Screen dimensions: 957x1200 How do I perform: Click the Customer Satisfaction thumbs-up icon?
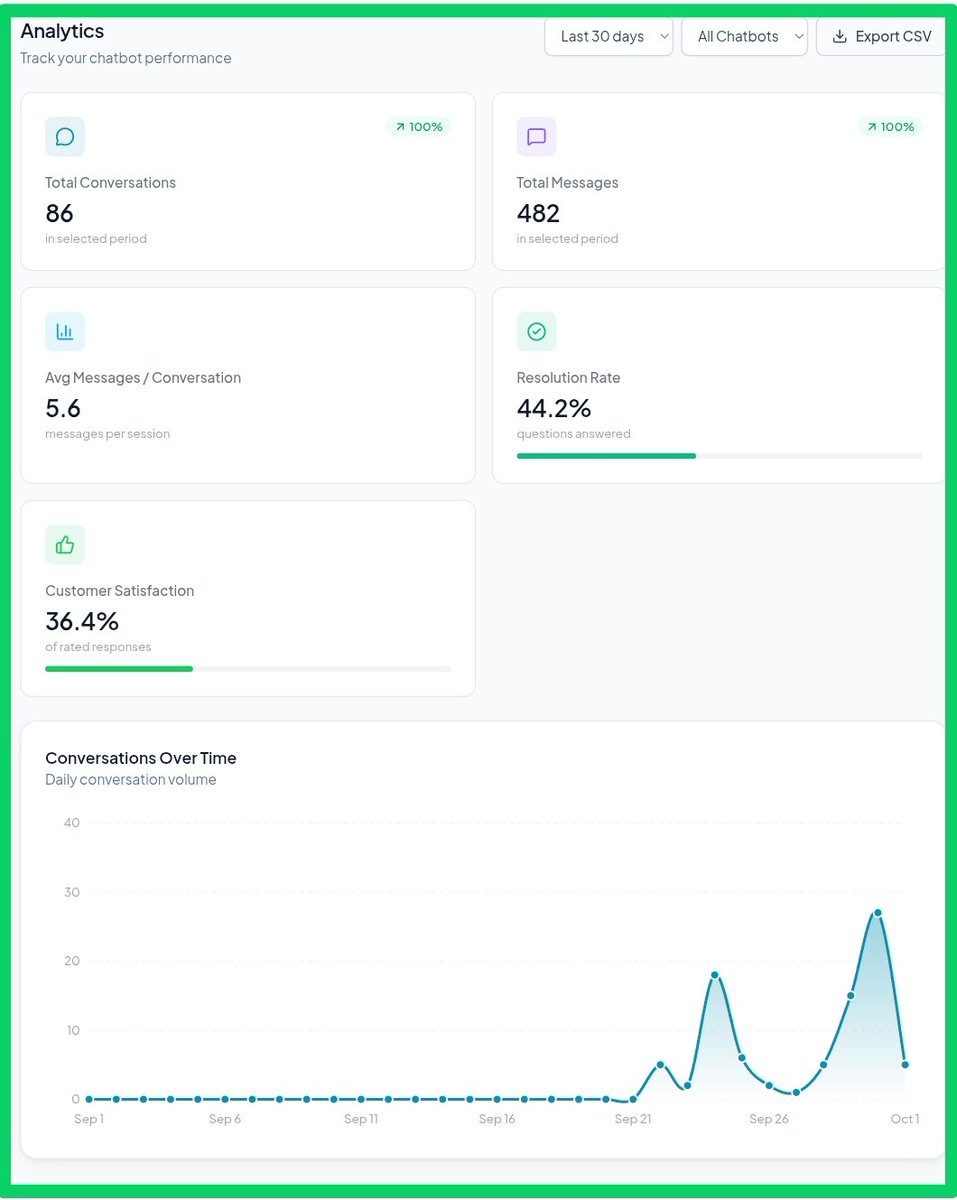65,545
